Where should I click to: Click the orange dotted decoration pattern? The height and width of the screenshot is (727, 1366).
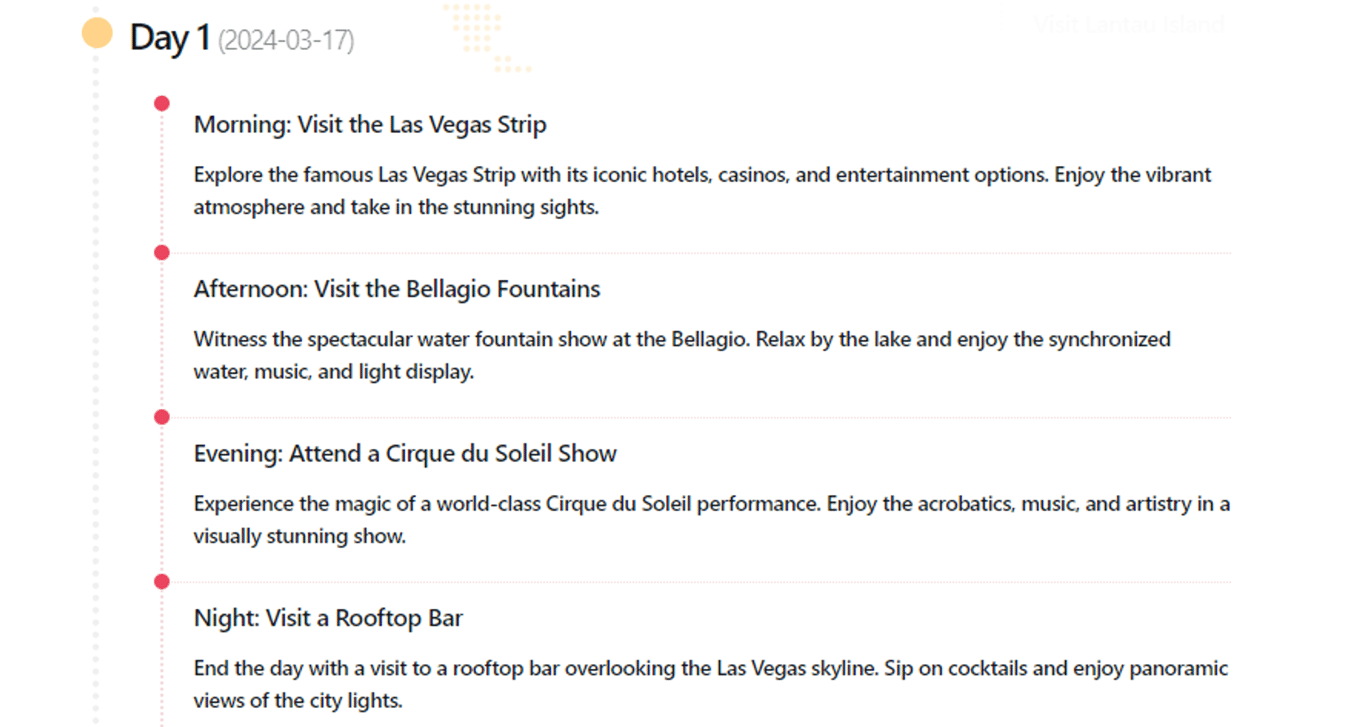(x=480, y=30)
